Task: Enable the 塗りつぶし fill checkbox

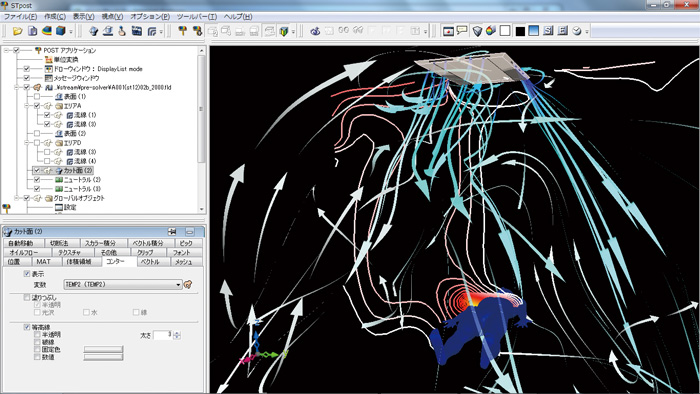Action: [27, 297]
